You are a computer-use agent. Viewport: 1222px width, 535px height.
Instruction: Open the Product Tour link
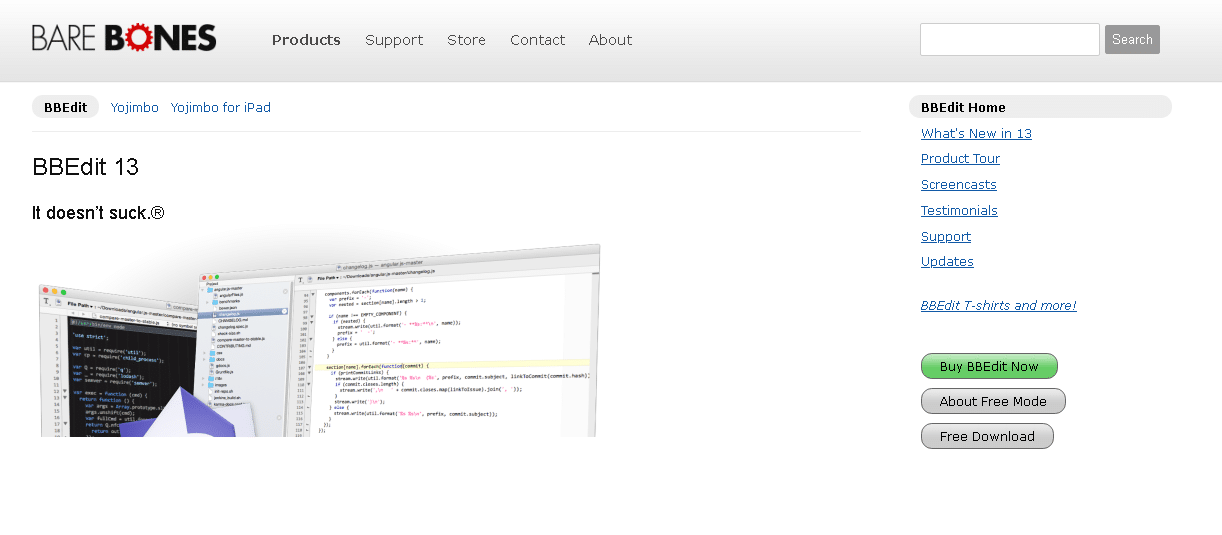coord(960,159)
